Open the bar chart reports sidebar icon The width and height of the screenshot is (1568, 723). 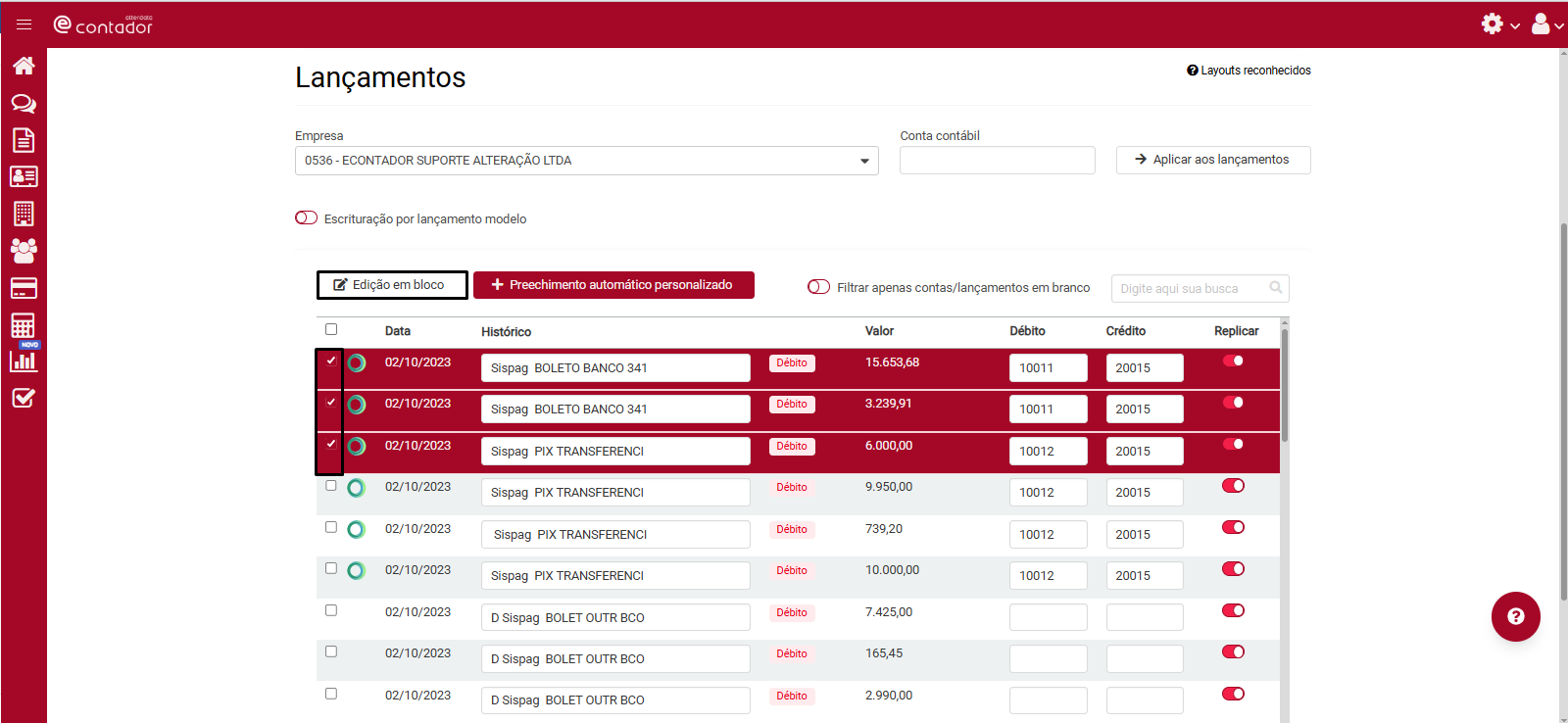[x=24, y=361]
